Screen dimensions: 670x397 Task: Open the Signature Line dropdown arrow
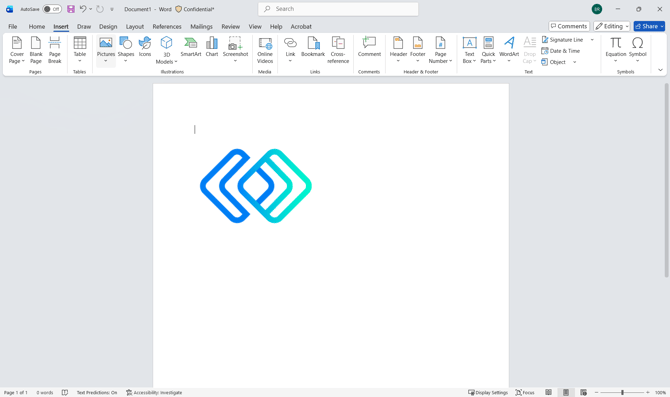[x=592, y=40]
